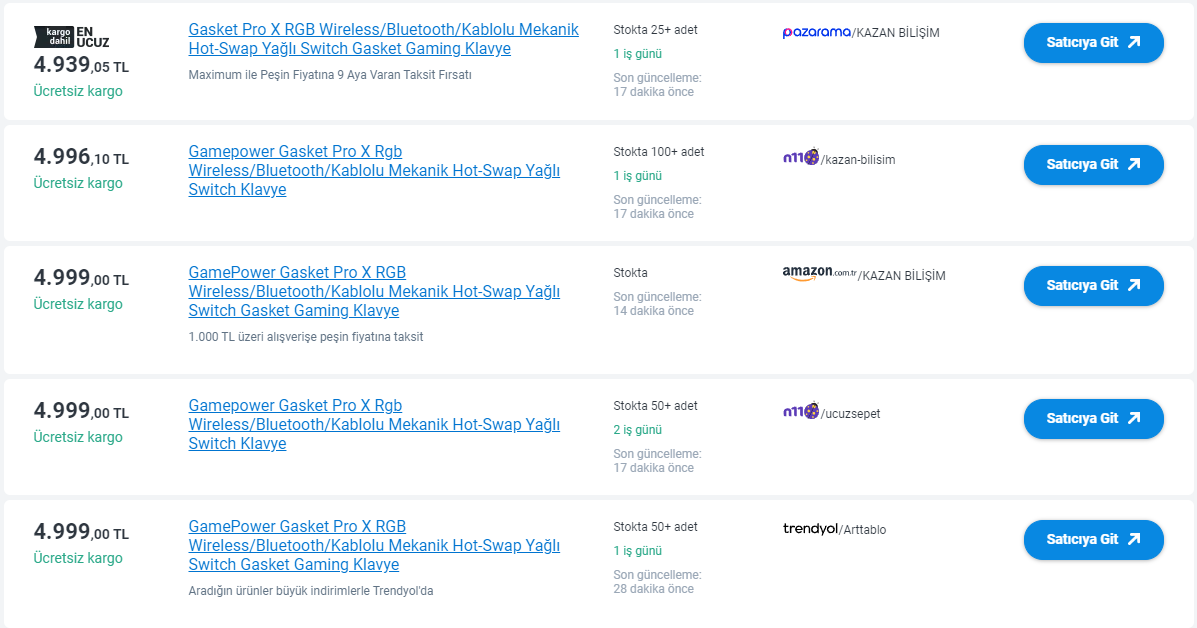Click the n11 logo beside kazan-bilisim

[x=801, y=158]
